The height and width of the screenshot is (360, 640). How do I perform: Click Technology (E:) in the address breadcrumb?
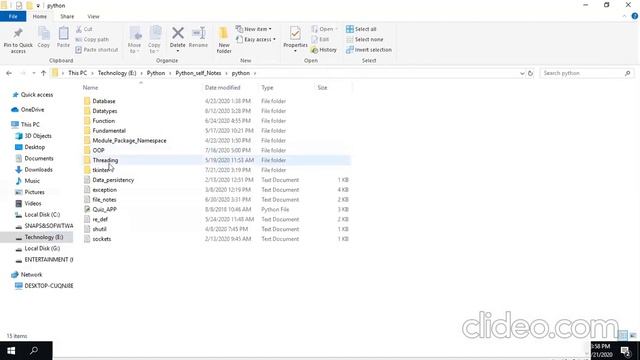117,73
